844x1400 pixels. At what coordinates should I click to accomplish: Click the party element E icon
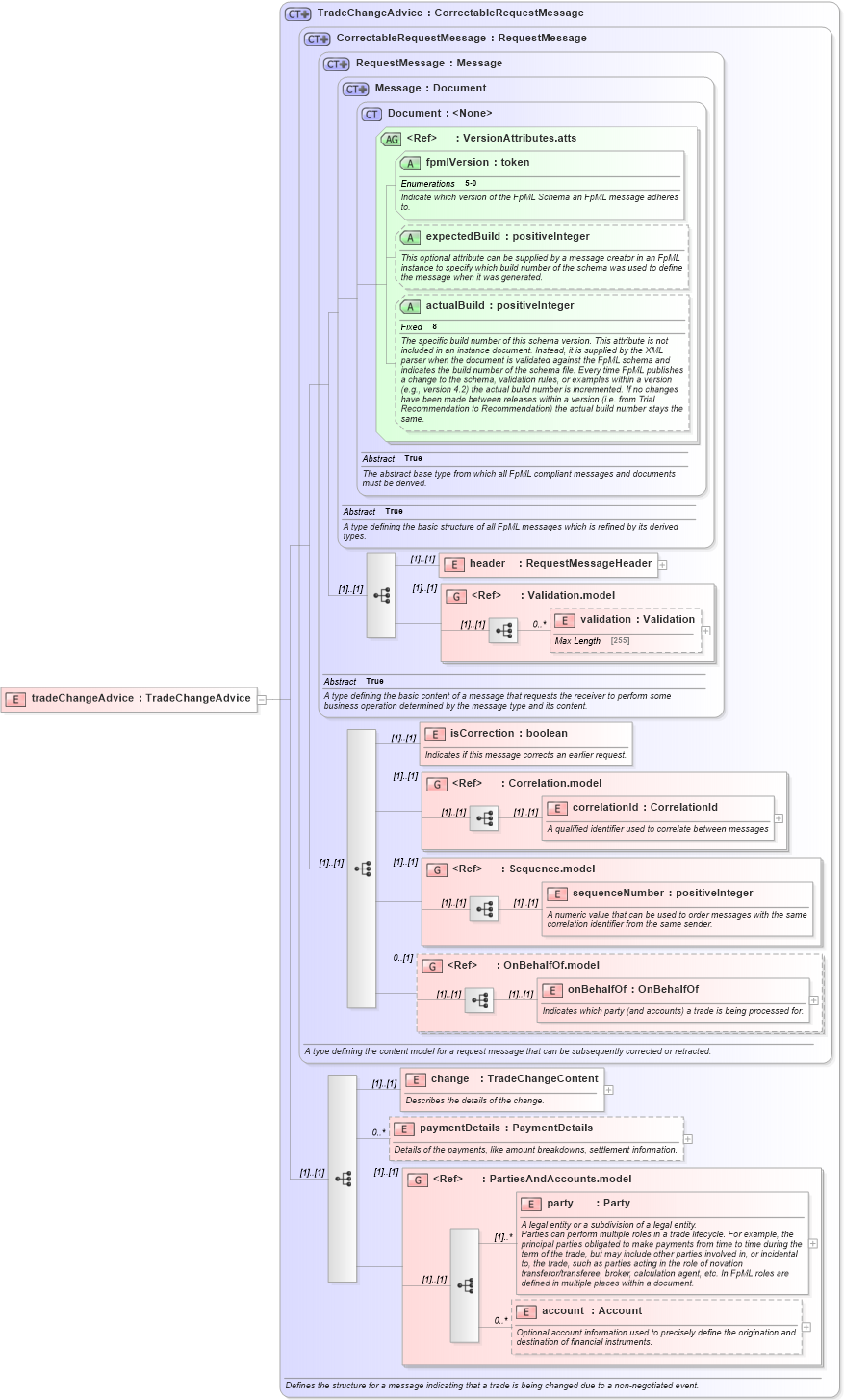tap(532, 1204)
